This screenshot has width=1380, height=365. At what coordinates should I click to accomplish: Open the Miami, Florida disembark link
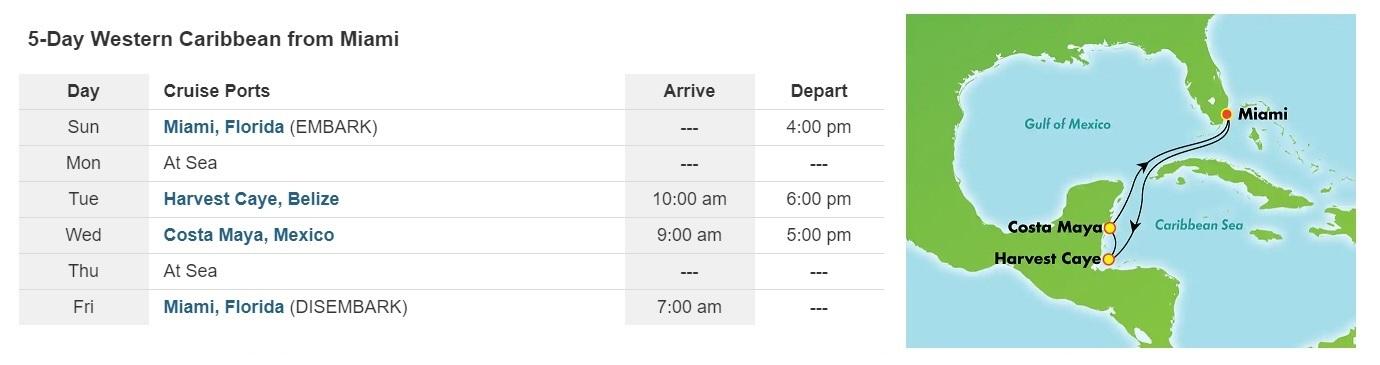click(223, 307)
